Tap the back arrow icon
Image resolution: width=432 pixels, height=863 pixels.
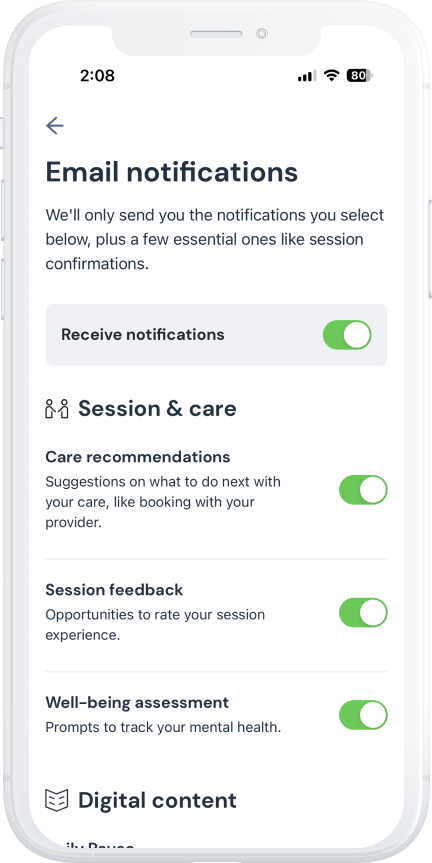pyautogui.click(x=54, y=125)
